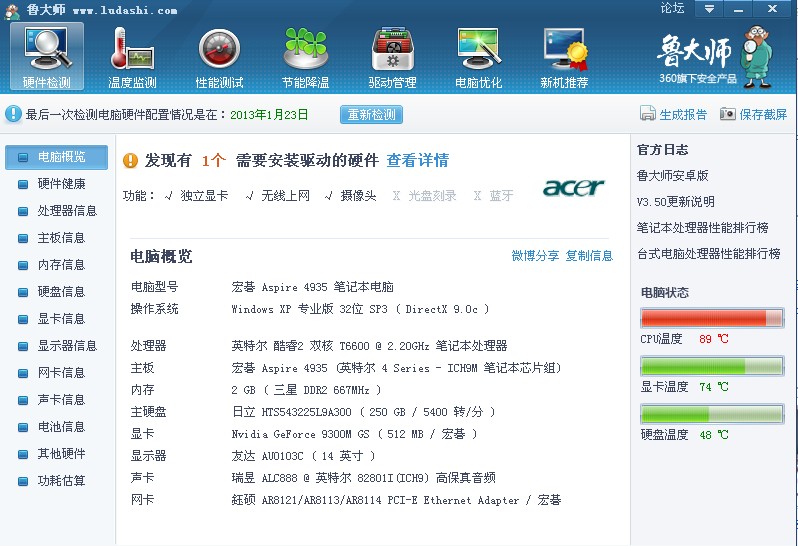This screenshot has height=546, width=798.
Task: Click the blue info icon beside last detection text
Action: coord(13,114)
